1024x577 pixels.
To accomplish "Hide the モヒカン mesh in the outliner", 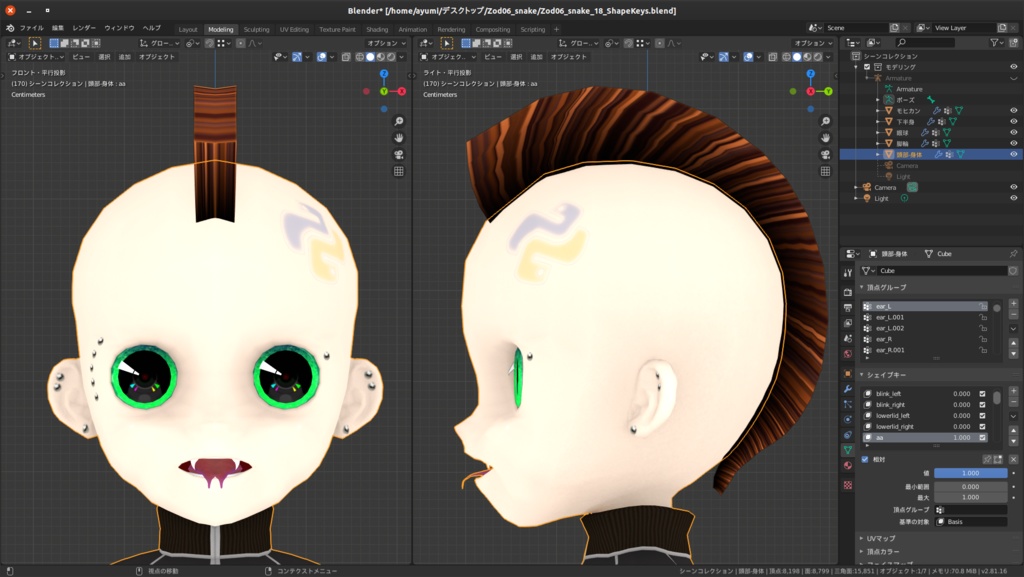I will [x=1014, y=109].
